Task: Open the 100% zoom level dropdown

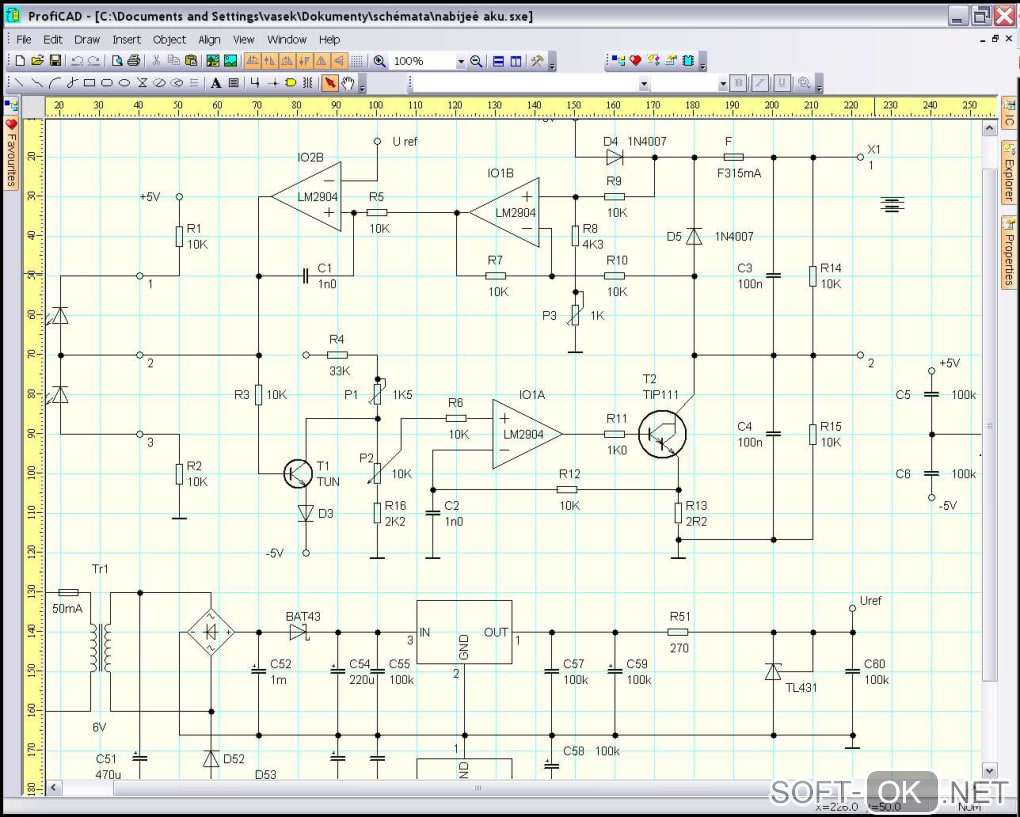Action: (461, 62)
